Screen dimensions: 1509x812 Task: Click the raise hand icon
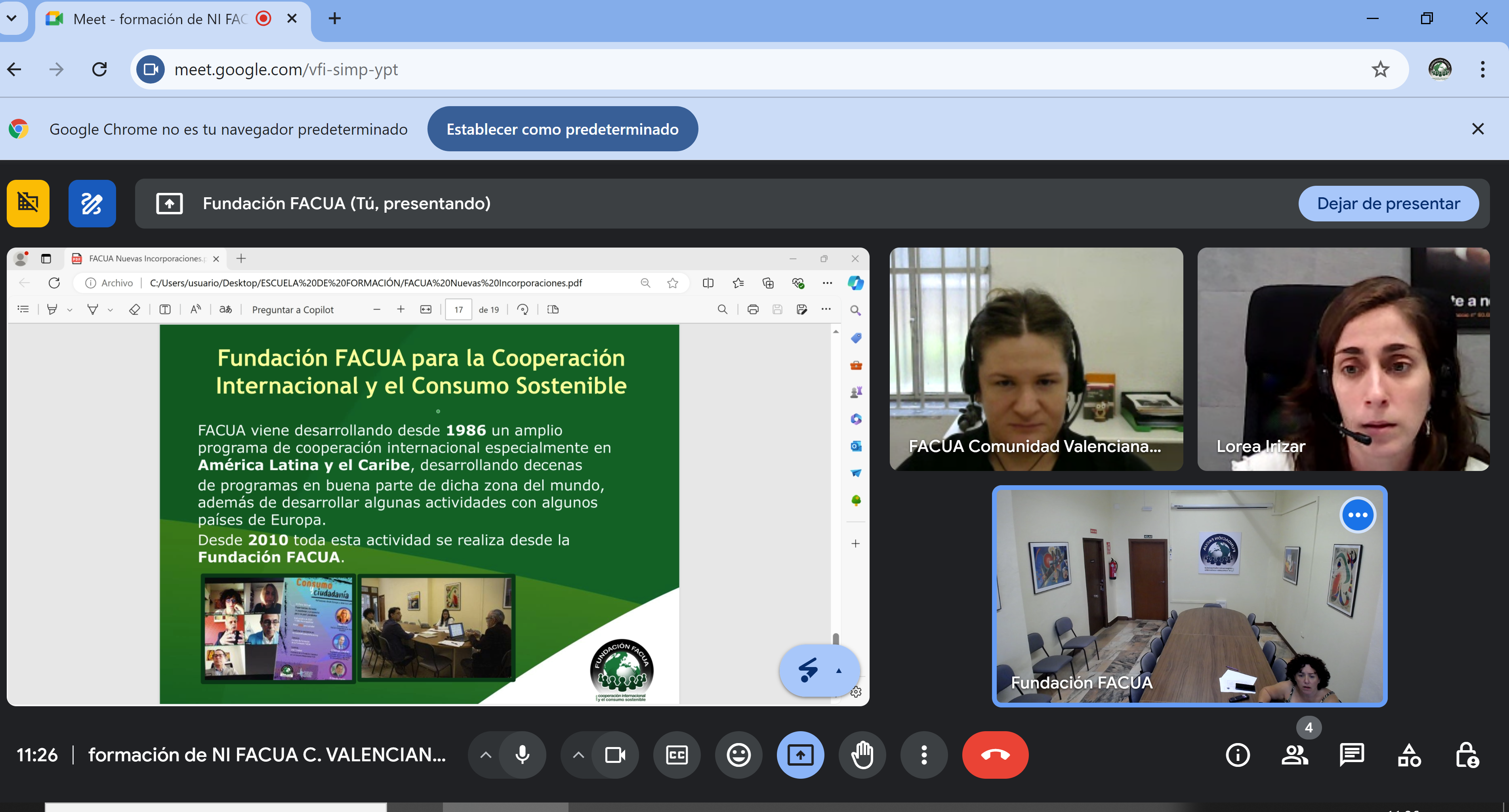coord(862,755)
